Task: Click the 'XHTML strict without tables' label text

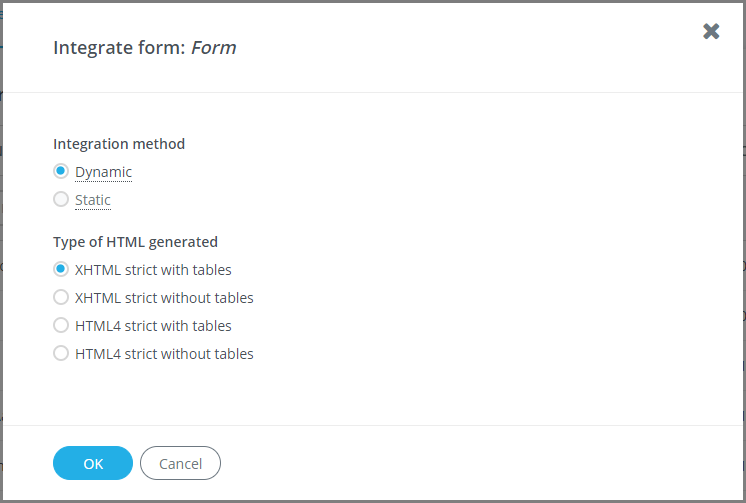Action: 164,298
